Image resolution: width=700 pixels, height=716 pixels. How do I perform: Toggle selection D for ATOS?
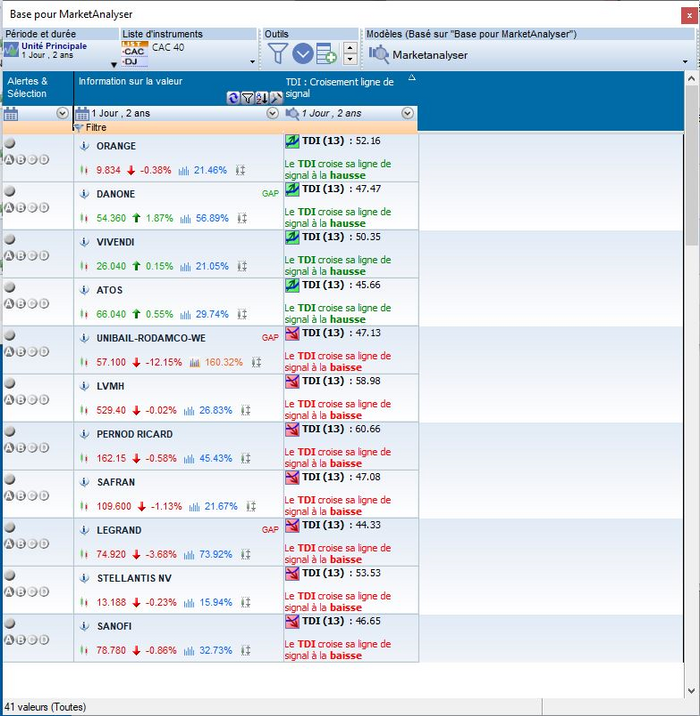point(44,304)
